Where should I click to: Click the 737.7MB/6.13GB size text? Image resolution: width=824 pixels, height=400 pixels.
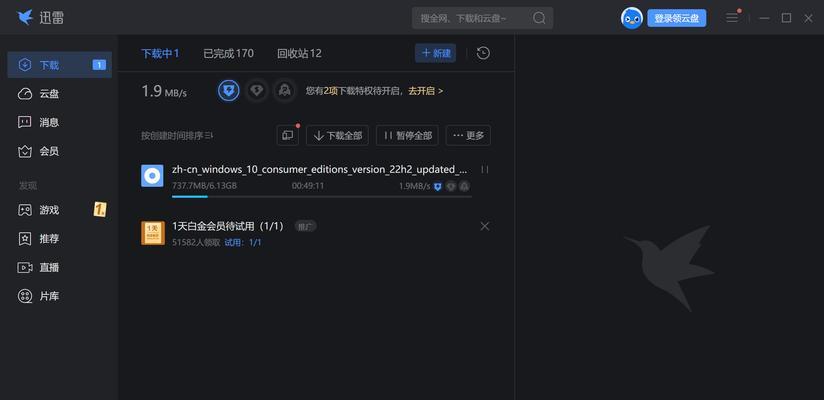[204, 186]
